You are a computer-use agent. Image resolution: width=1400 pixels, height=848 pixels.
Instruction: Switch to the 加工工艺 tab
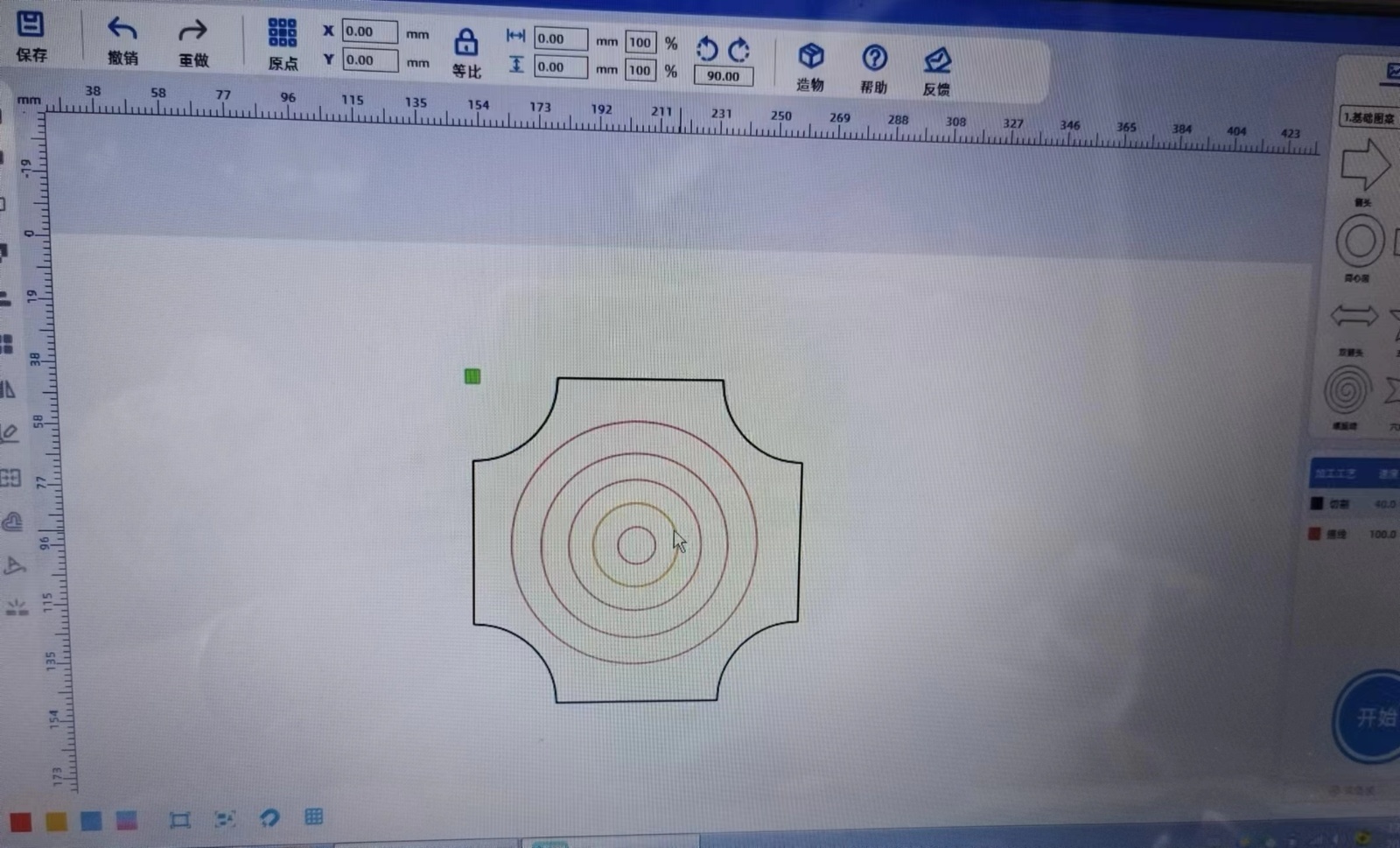[1335, 473]
